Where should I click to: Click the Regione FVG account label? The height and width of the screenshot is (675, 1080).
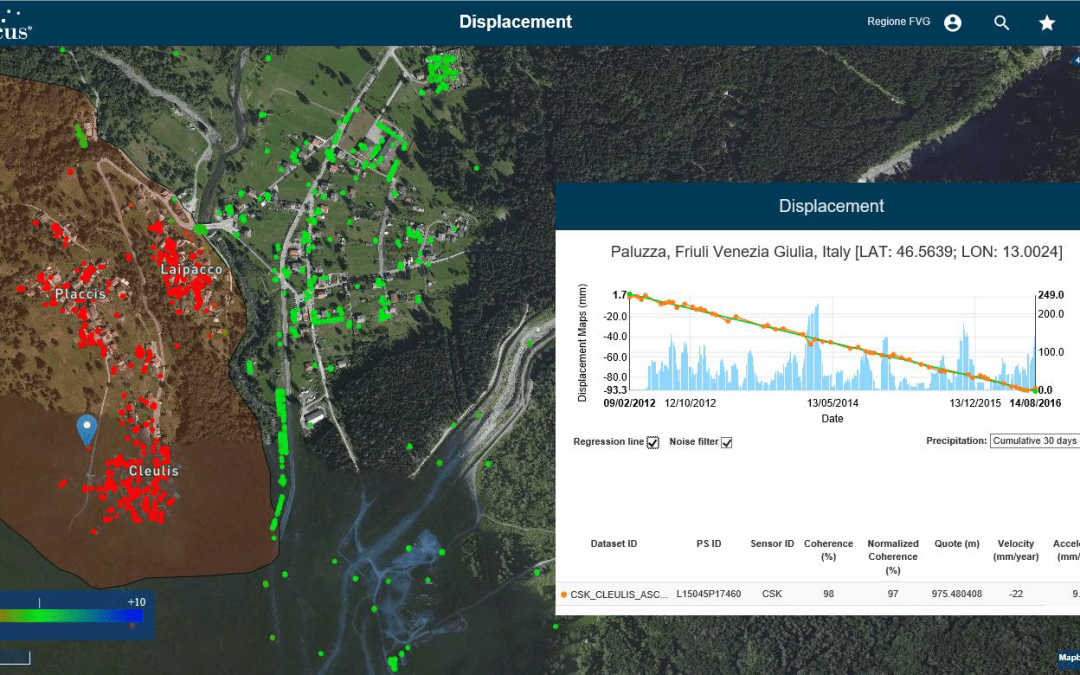pyautogui.click(x=900, y=22)
